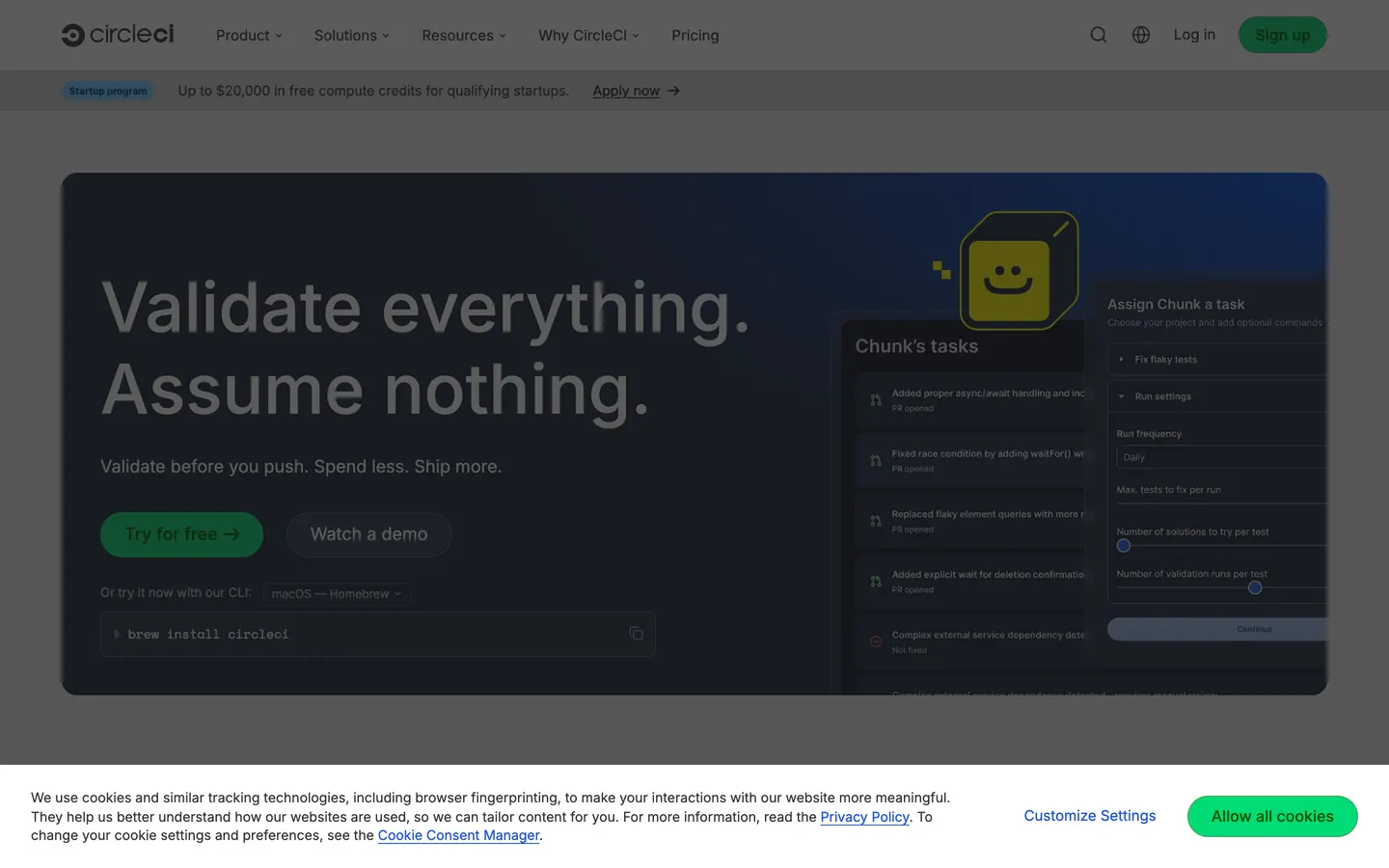Click PR icon beside 'Added proper async/await handling'

876,400
